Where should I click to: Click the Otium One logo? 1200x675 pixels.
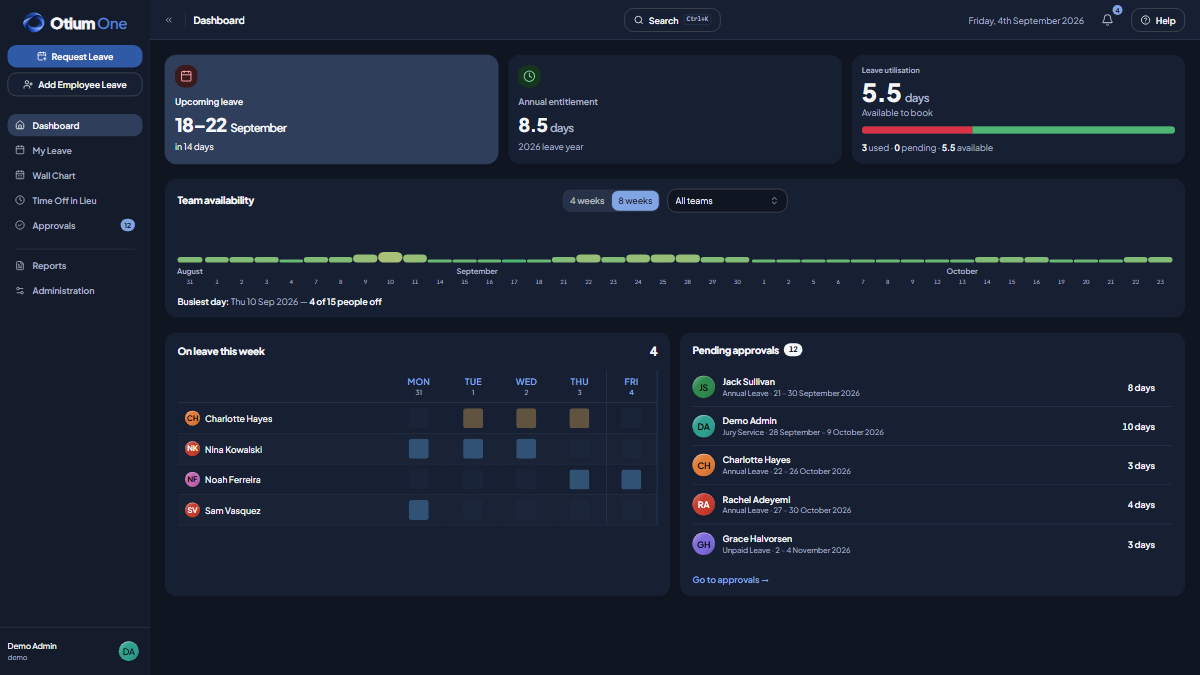(75, 22)
